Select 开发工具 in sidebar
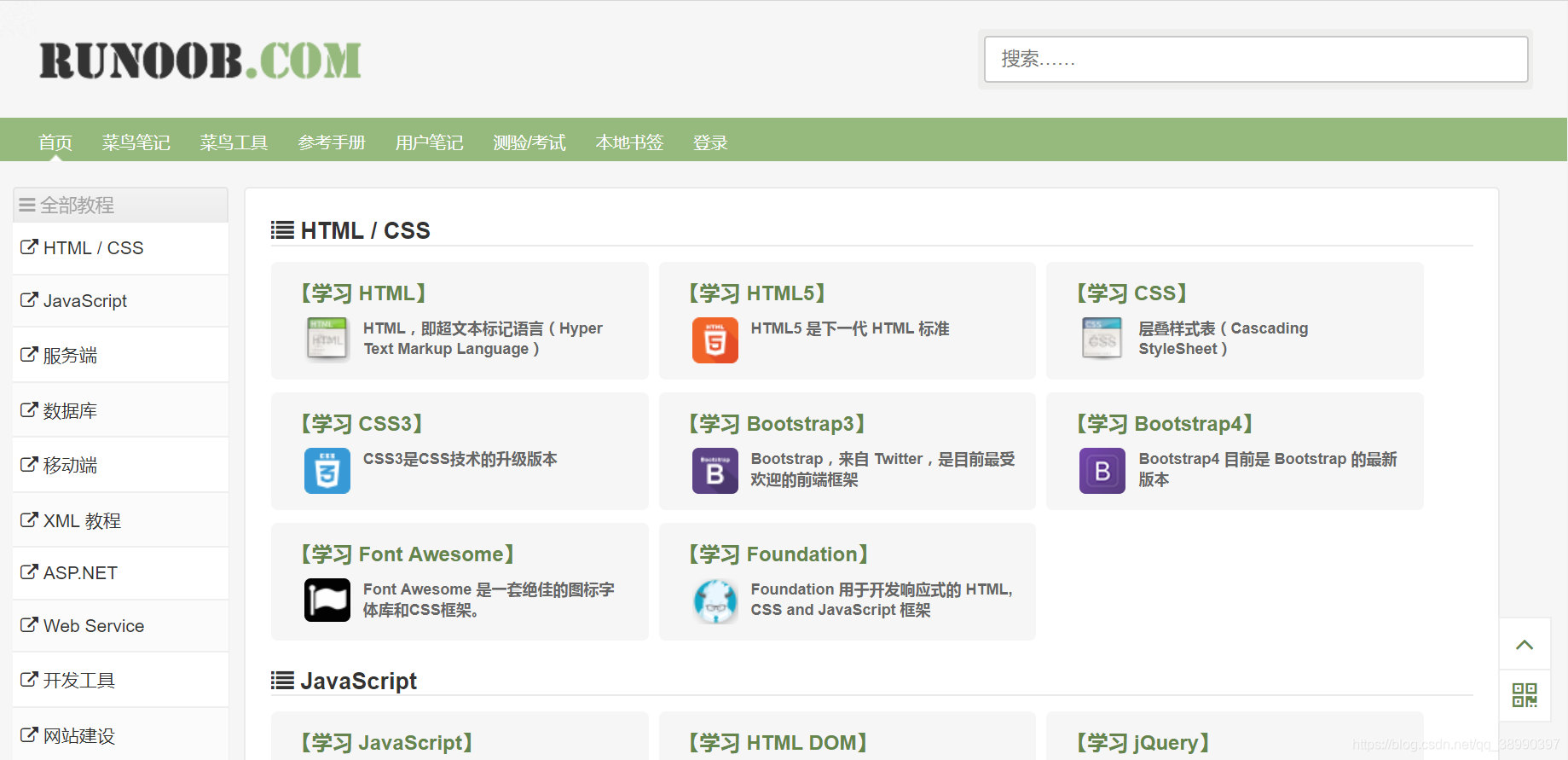Viewport: 1568px width, 760px height. [x=120, y=680]
